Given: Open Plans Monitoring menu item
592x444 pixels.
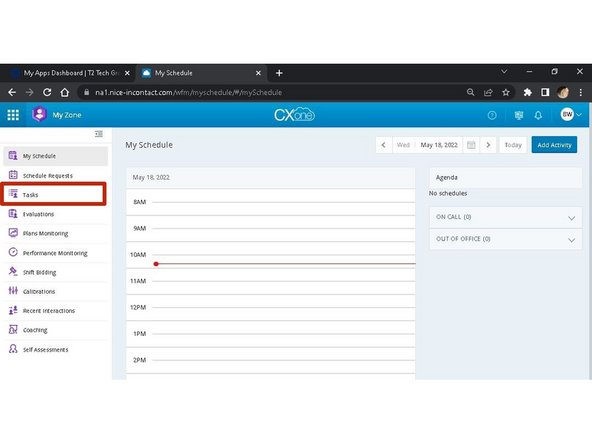Looking at the screenshot, I should [56, 233].
